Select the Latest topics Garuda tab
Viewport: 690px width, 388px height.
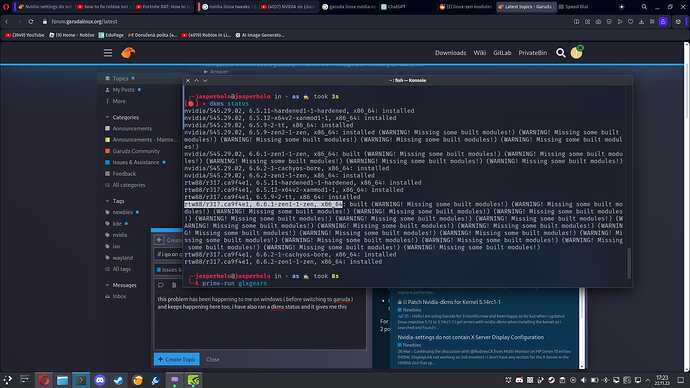[x=525, y=7]
